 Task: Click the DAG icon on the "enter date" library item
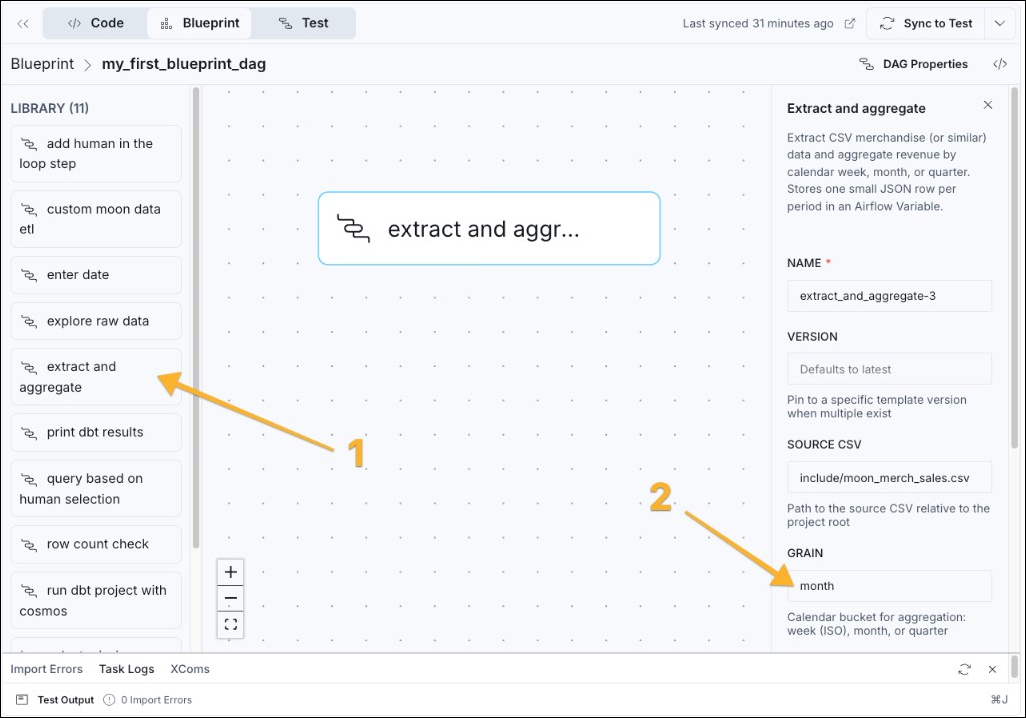tap(30, 274)
